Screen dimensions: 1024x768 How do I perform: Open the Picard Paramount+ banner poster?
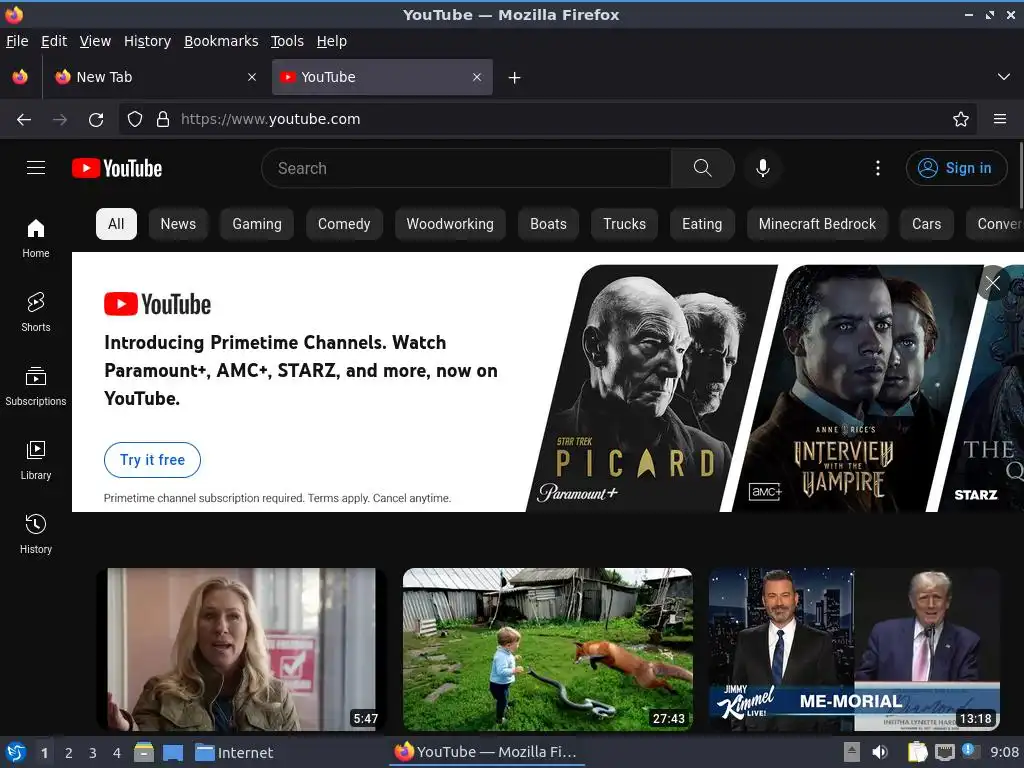point(652,388)
